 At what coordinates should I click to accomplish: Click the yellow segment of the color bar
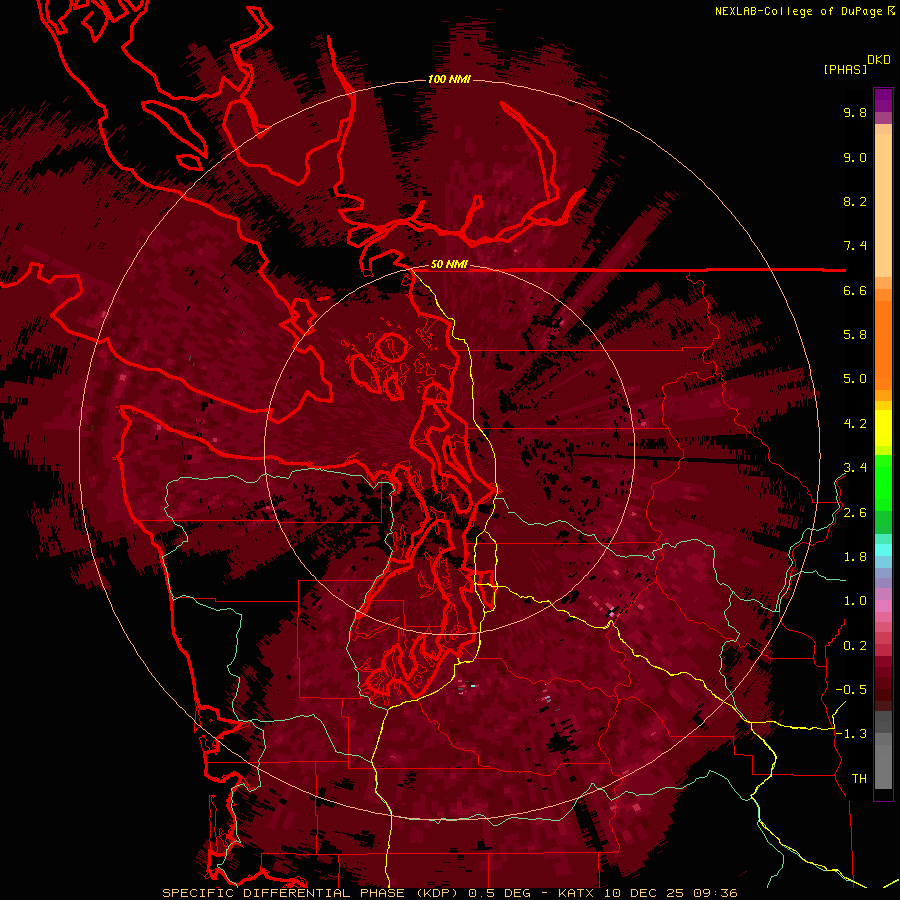tap(883, 428)
